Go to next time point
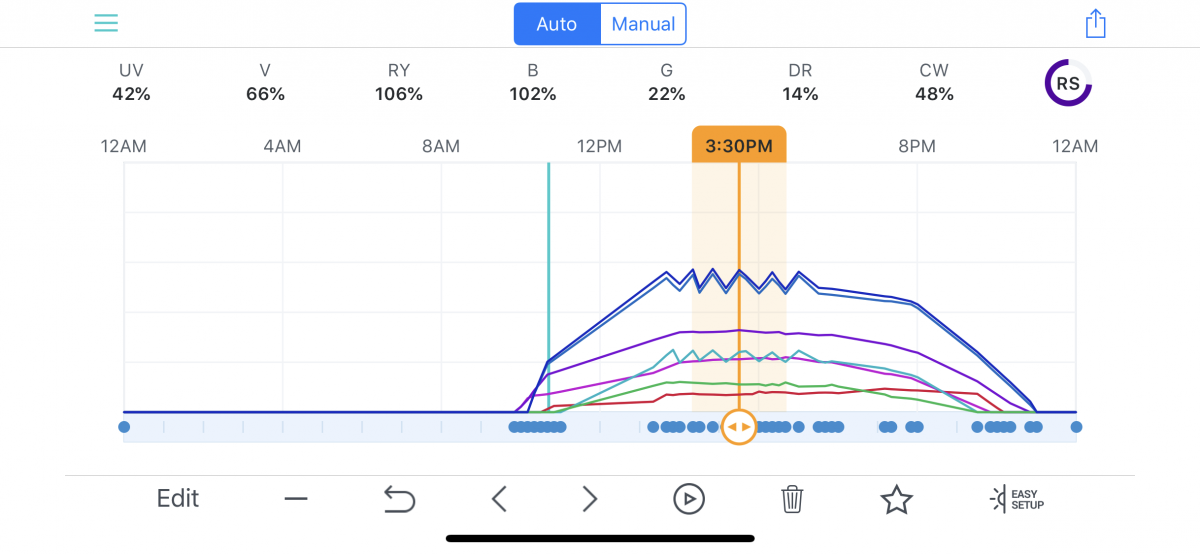Screen dimensions: 1200x554 [590, 498]
